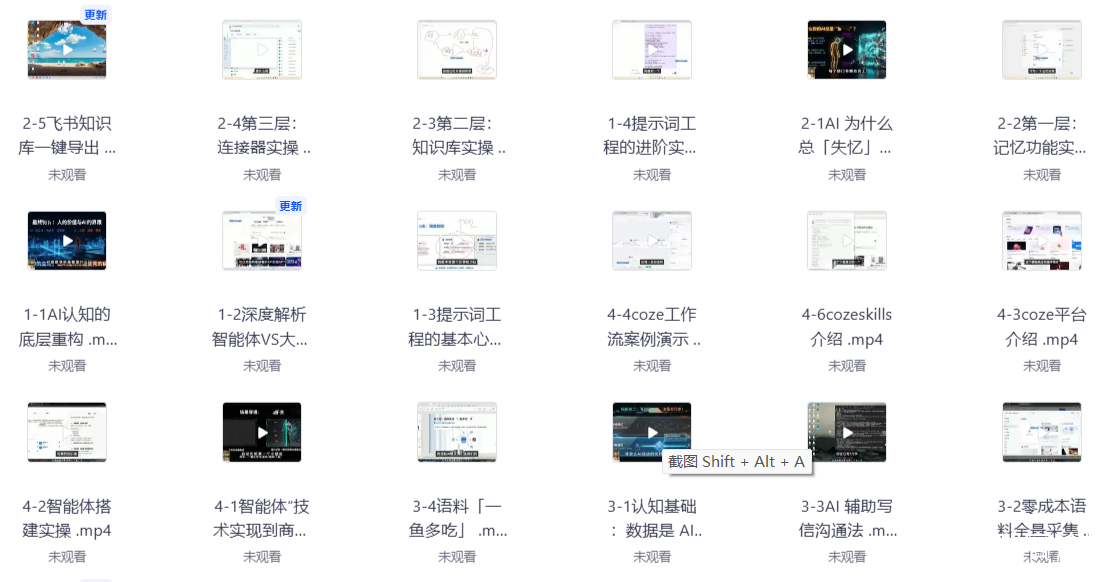Click the 更新 badge on 1-2深度解析 thumbnail
The image size is (1117, 582).
(290, 206)
